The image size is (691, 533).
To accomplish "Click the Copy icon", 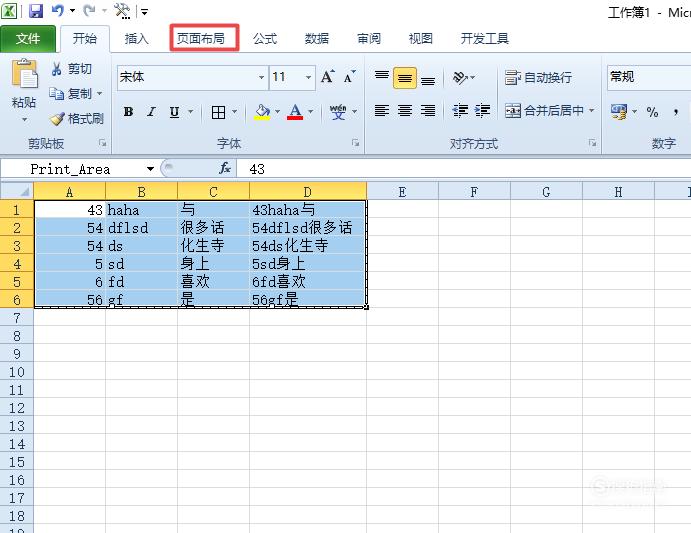I will coord(56,93).
